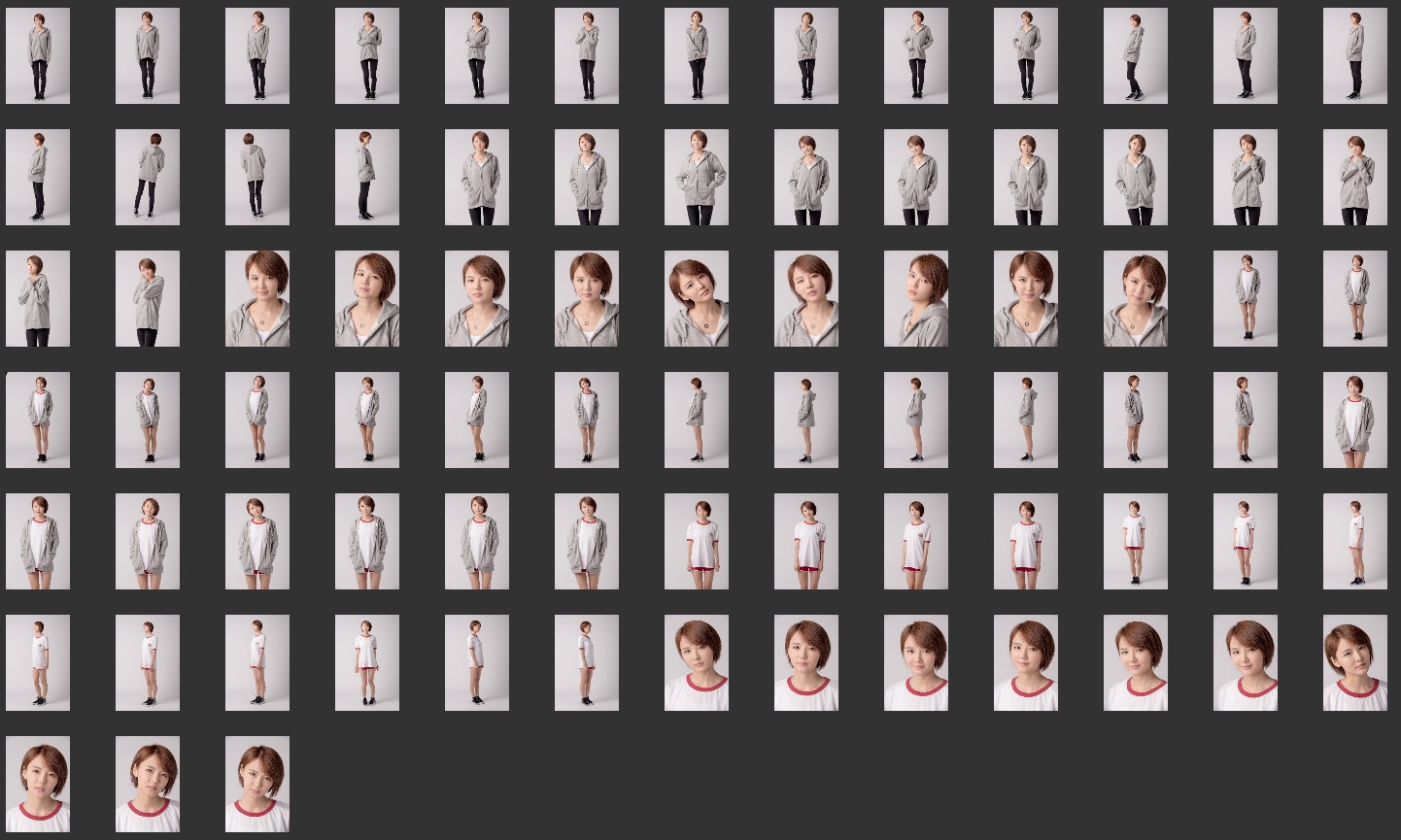1401x840 pixels.
Task: Click the last thumbnail in the fifth row
Action: [x=1354, y=542]
